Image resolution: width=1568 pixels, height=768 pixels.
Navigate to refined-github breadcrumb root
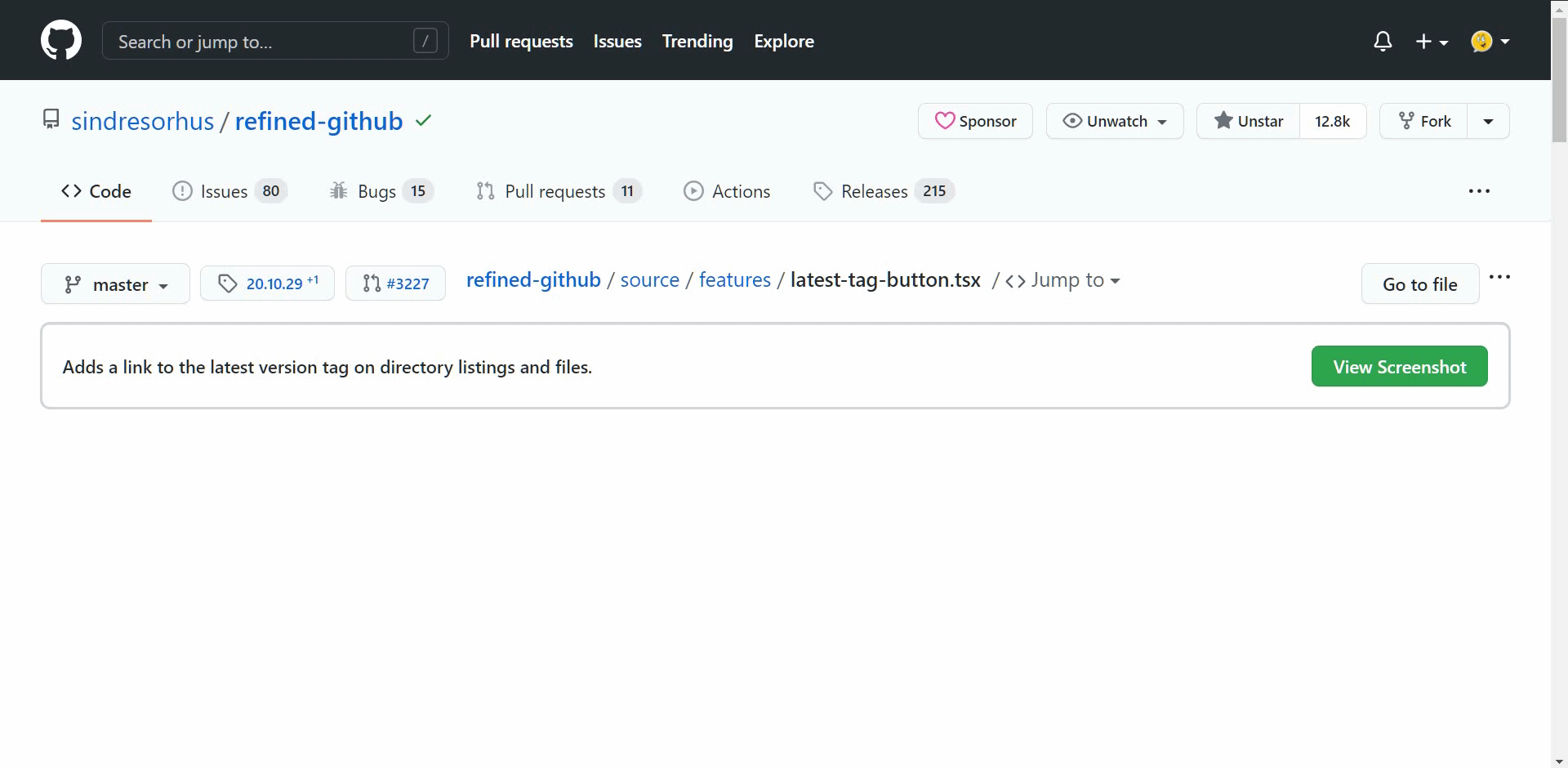pyautogui.click(x=533, y=280)
